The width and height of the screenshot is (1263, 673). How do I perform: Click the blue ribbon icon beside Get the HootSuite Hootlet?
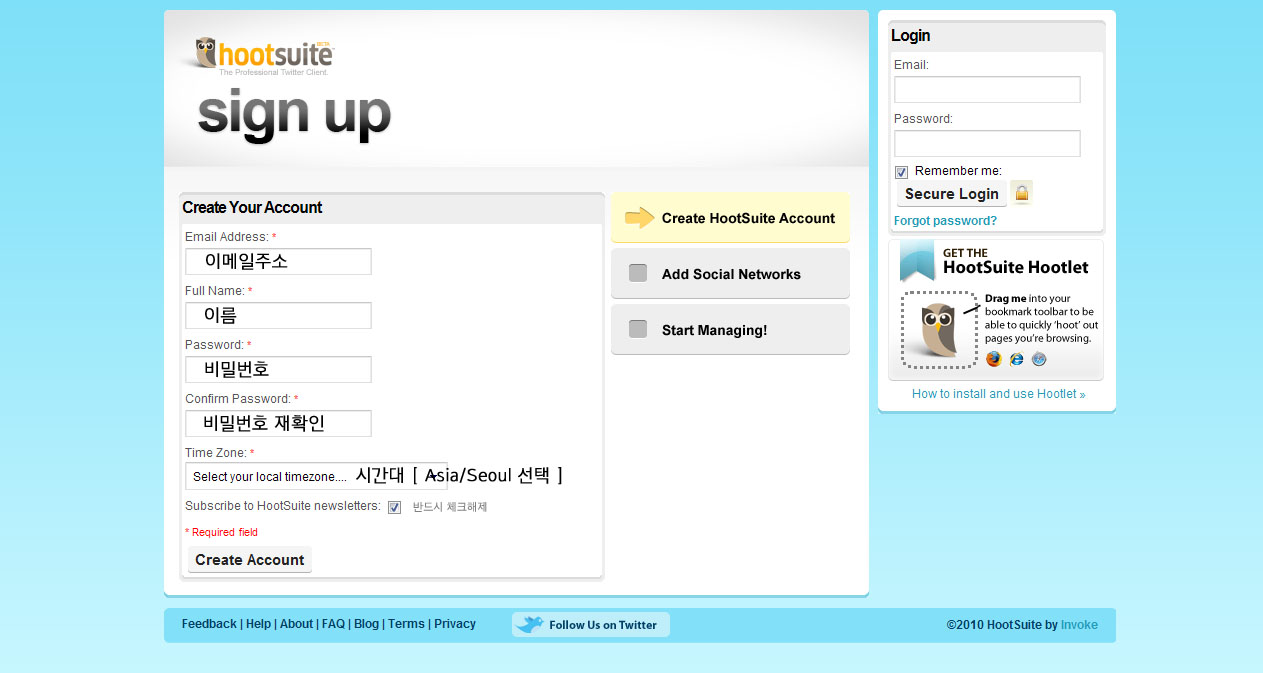point(917,261)
